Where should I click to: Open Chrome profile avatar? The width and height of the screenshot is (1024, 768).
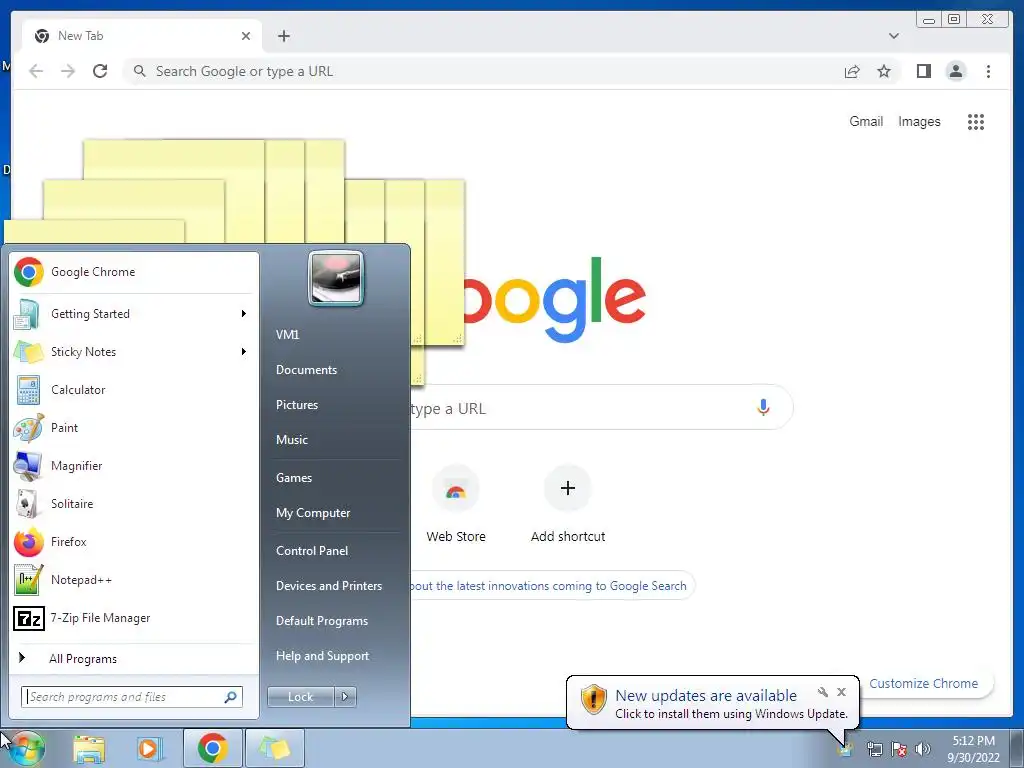click(x=955, y=71)
